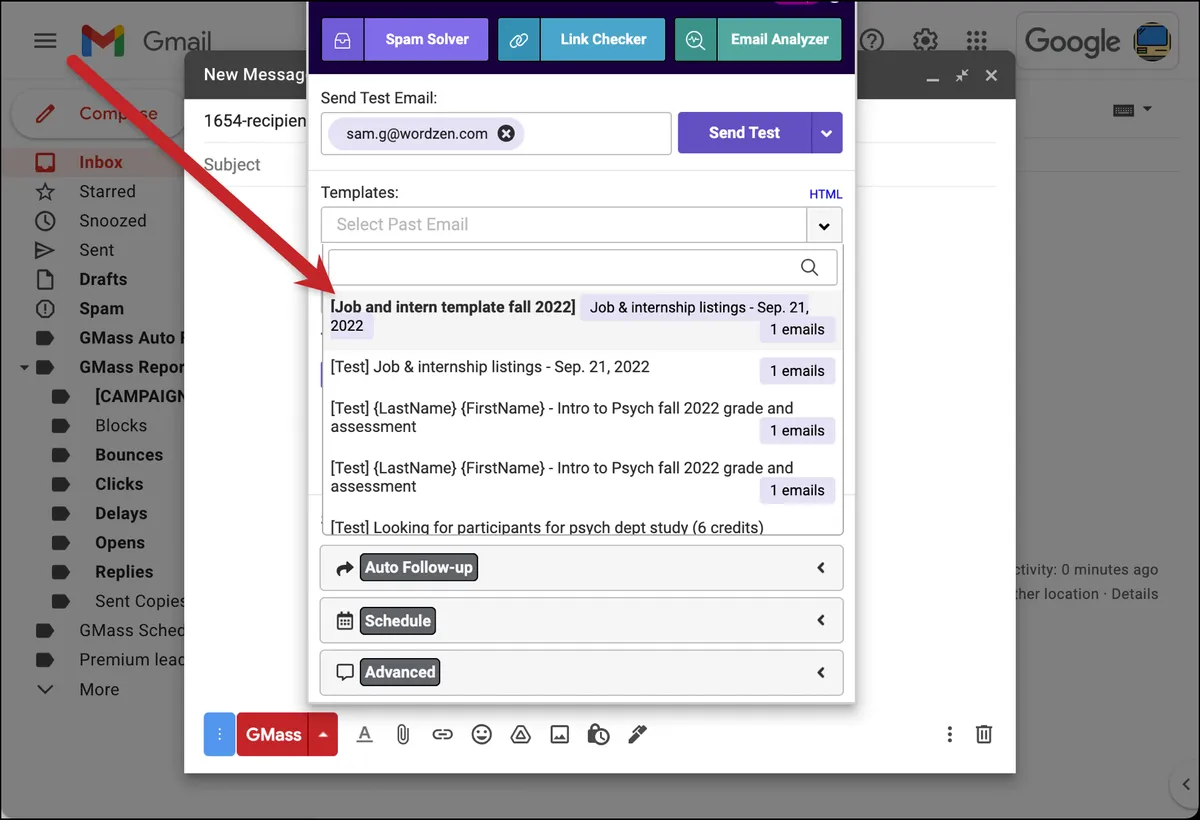Discard draft trash icon

point(984,734)
